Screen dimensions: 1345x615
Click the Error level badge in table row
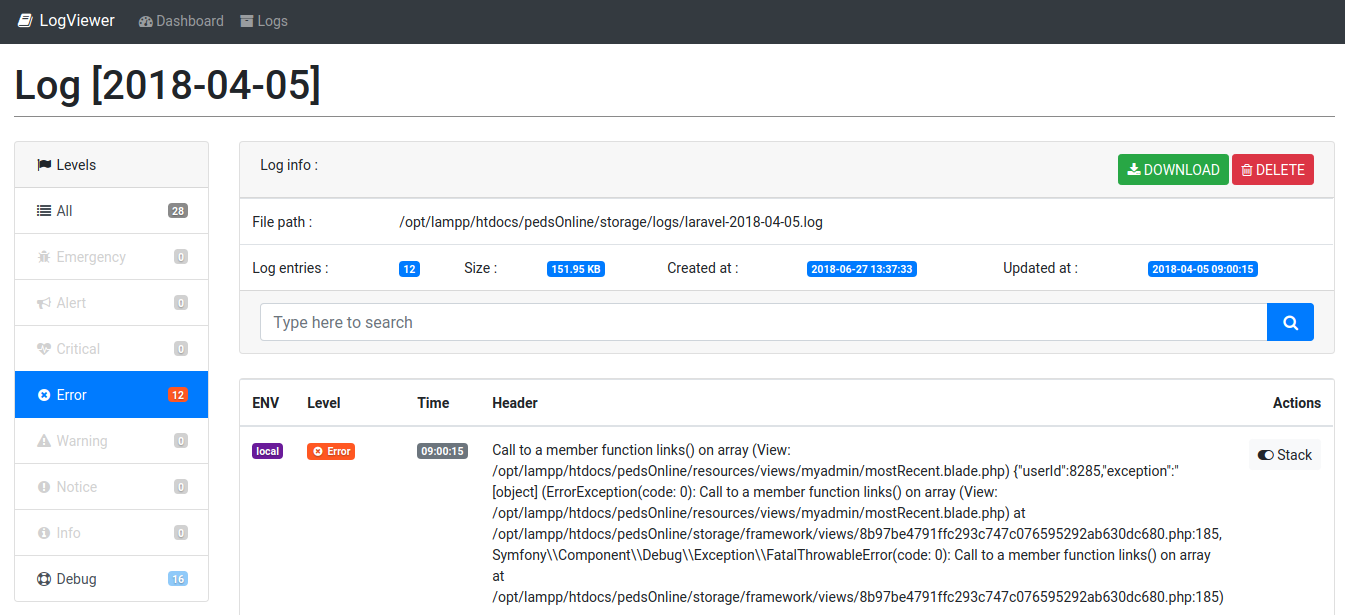point(331,451)
